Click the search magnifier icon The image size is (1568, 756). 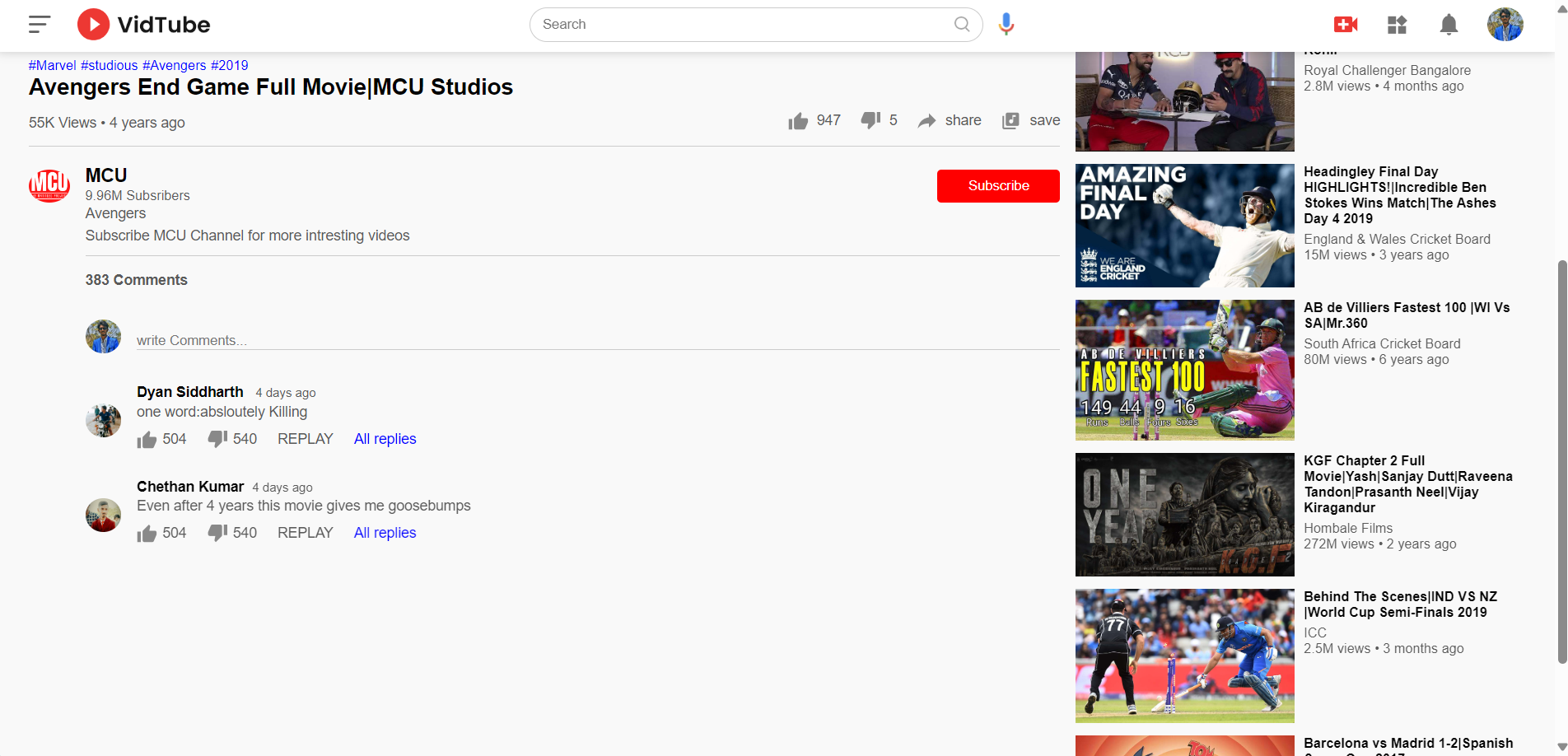click(961, 25)
